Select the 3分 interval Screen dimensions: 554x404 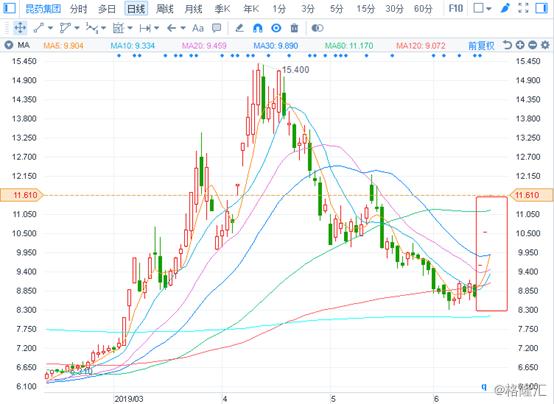[308, 8]
